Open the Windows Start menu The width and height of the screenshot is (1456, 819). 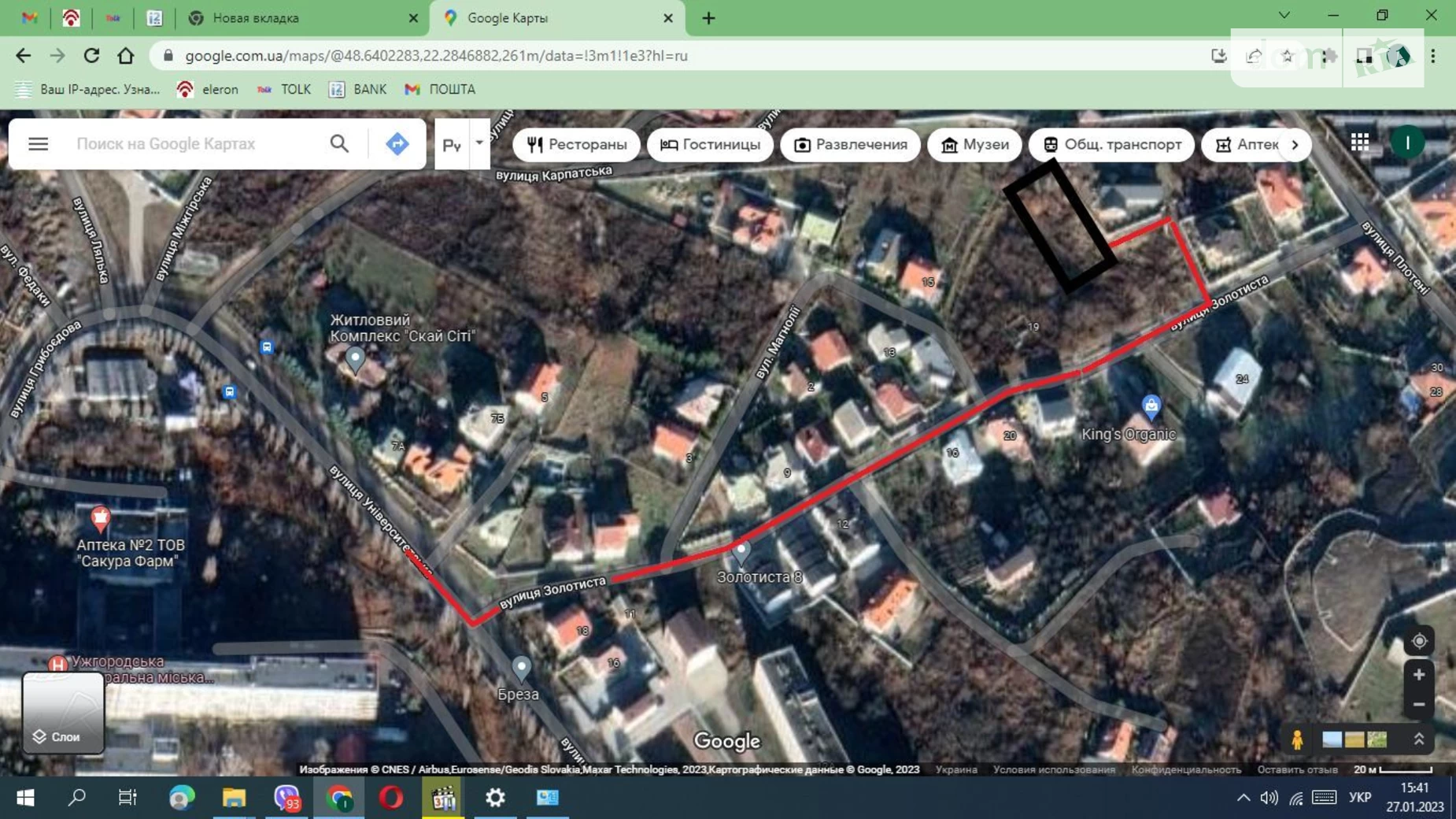[25, 798]
